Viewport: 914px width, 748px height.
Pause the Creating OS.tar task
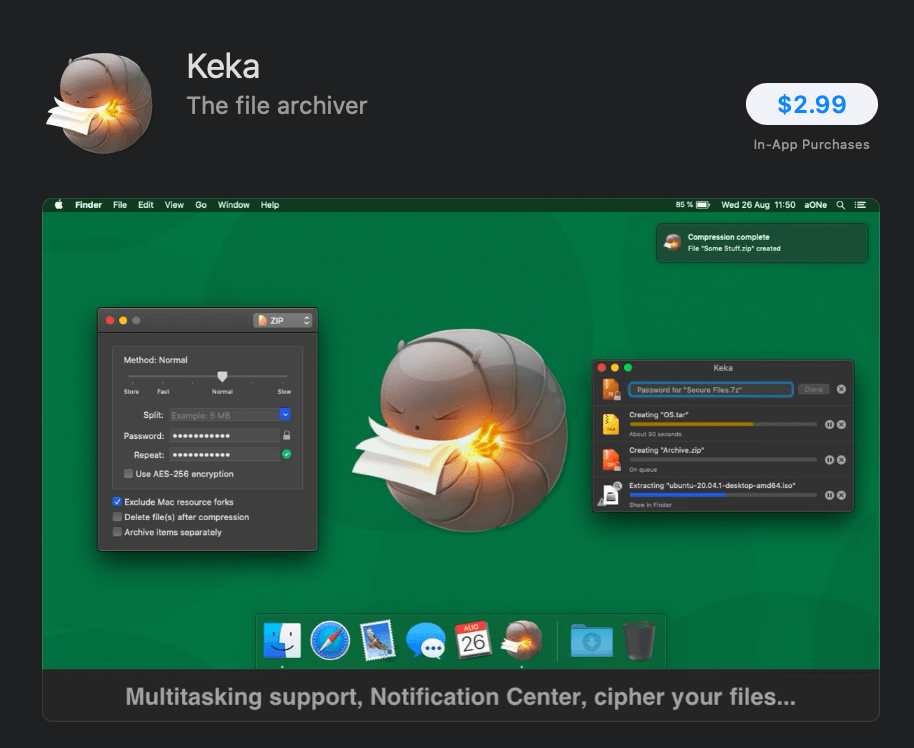[829, 424]
